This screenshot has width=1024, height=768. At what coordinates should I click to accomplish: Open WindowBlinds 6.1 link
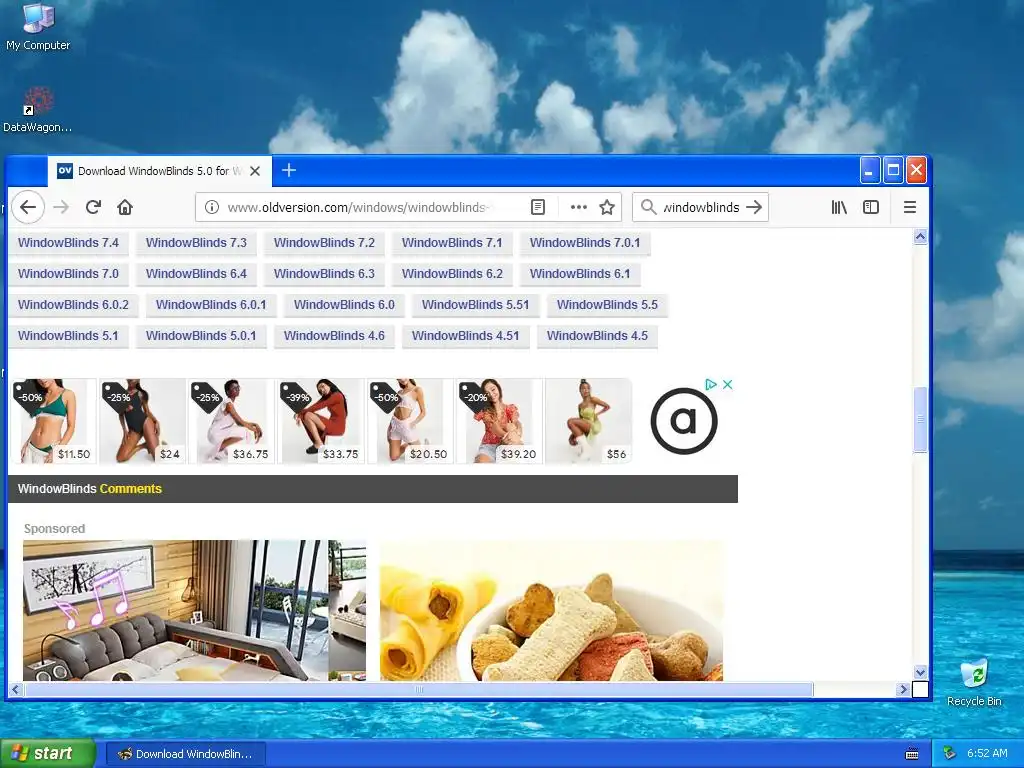click(x=580, y=274)
